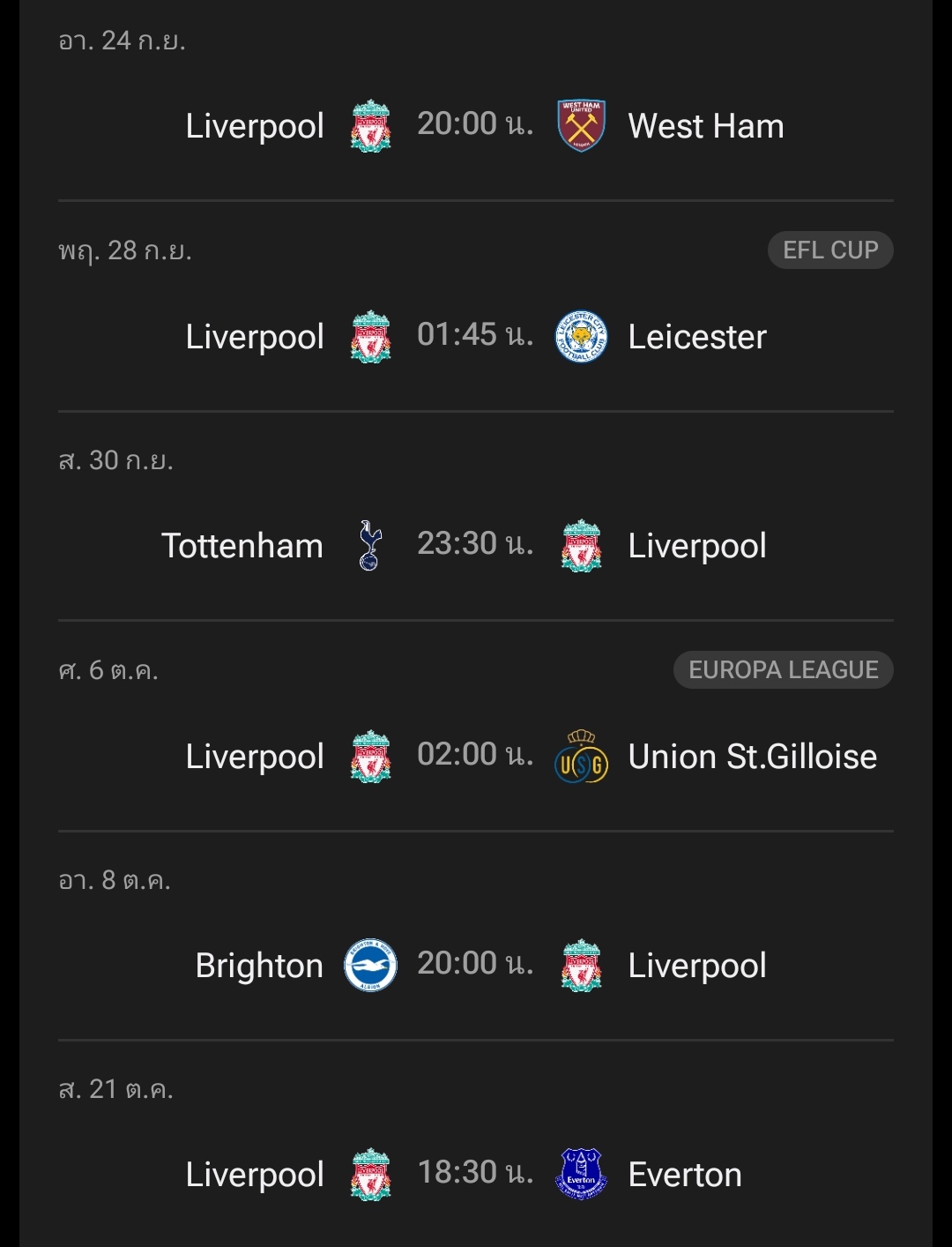
Task: Open the Everton team name
Action: [x=685, y=1175]
